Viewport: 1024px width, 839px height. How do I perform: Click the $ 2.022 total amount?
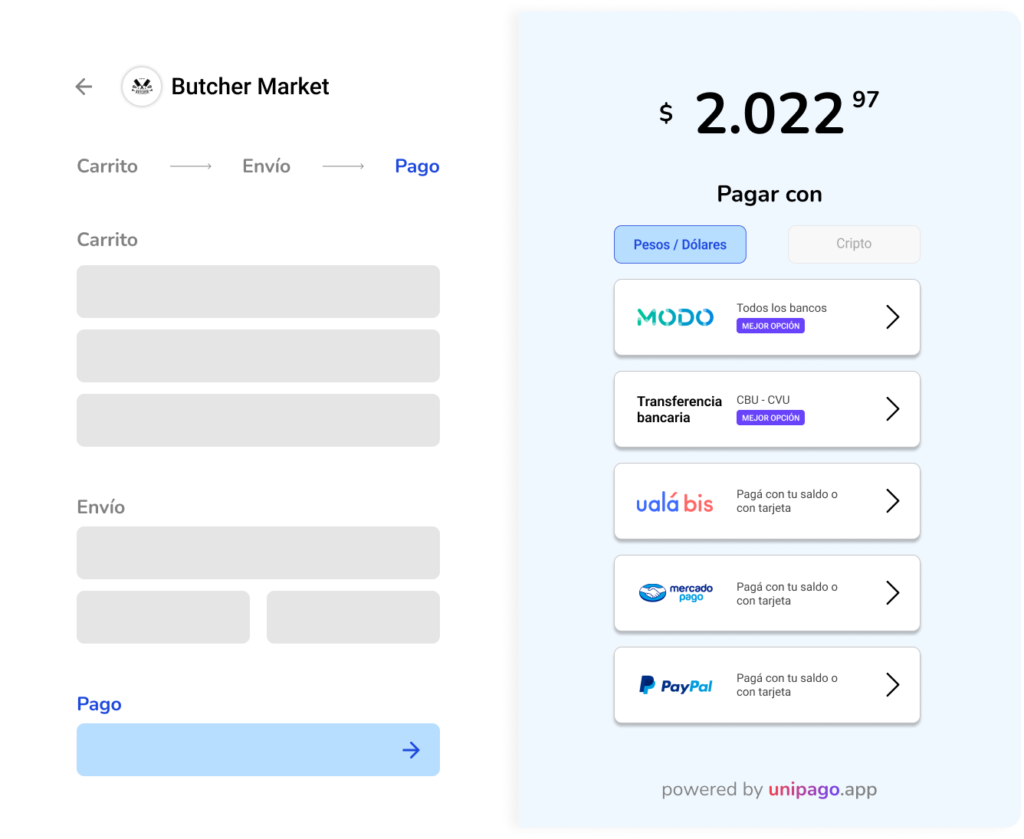coord(769,112)
